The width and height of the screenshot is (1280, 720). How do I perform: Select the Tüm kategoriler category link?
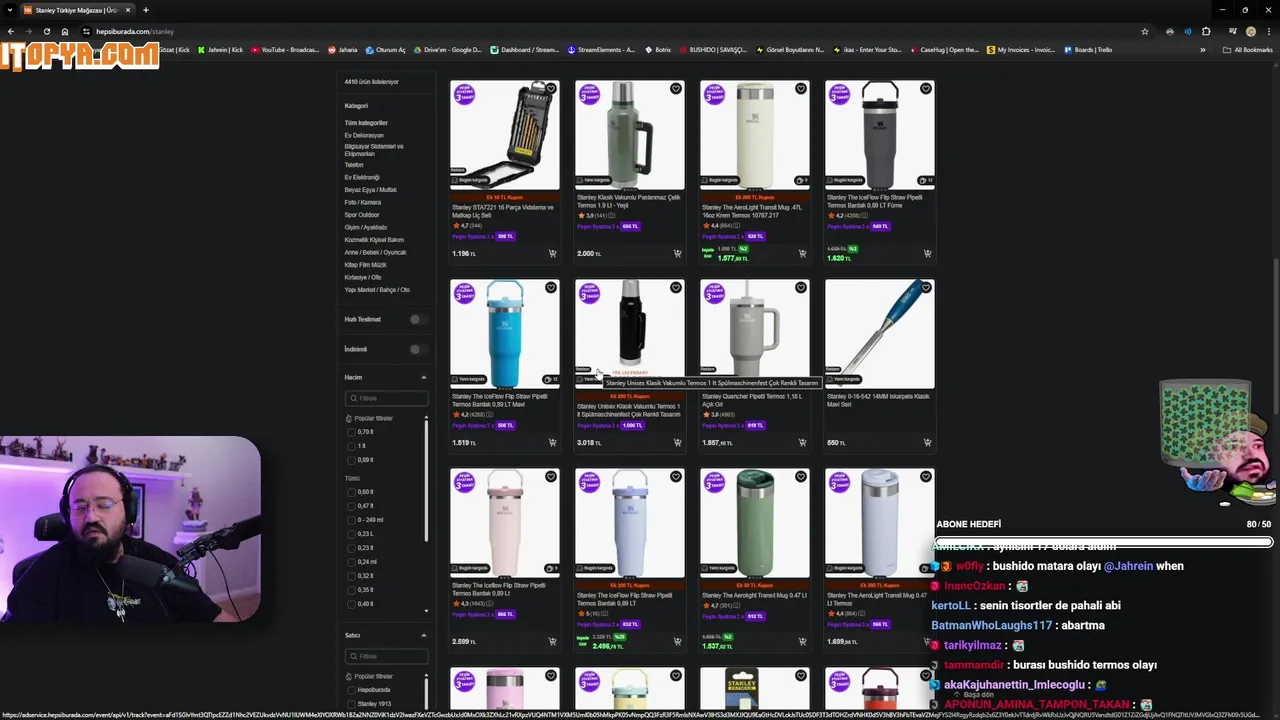[x=366, y=123]
